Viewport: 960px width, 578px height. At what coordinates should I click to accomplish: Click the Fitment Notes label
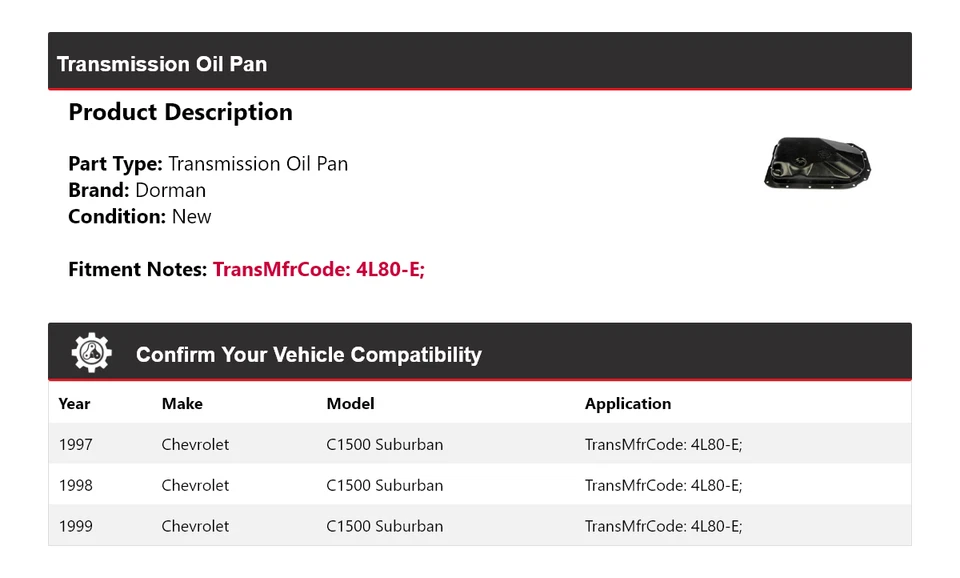[x=138, y=269]
